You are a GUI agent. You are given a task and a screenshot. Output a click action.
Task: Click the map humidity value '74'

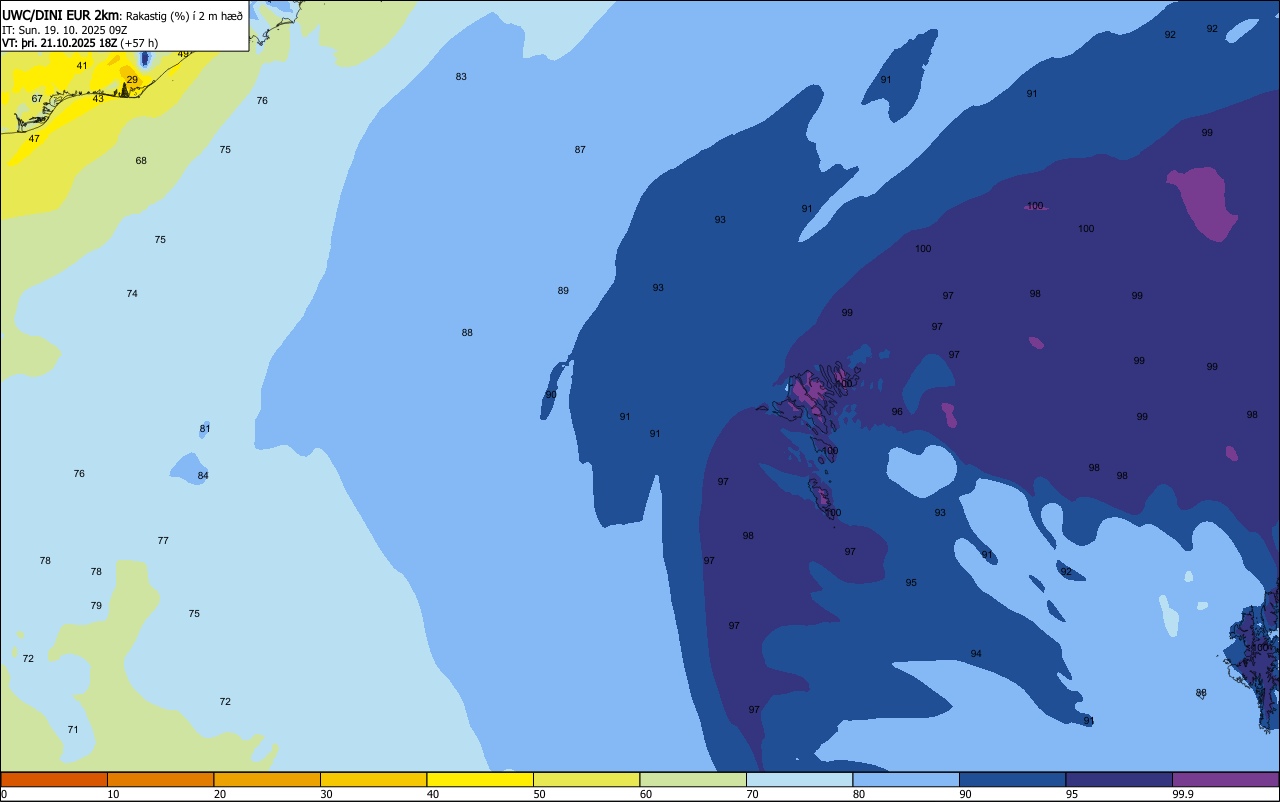click(x=132, y=294)
